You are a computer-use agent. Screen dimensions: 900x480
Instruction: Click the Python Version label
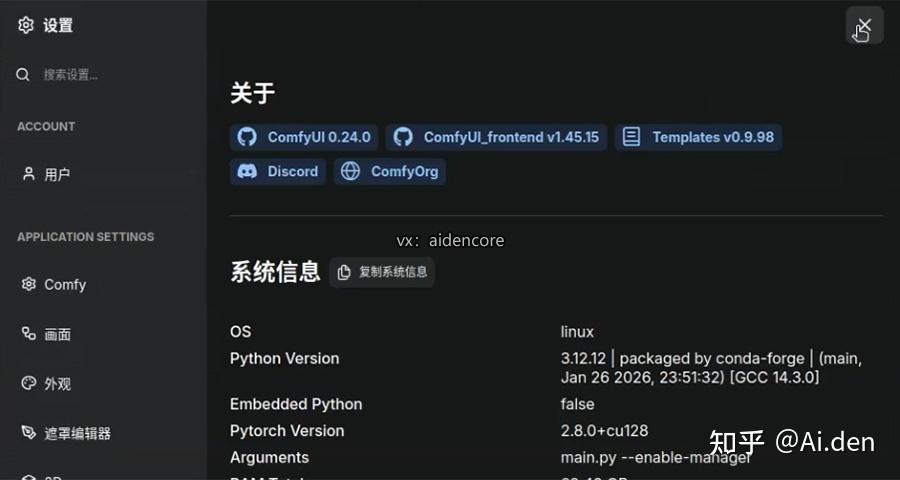(285, 358)
